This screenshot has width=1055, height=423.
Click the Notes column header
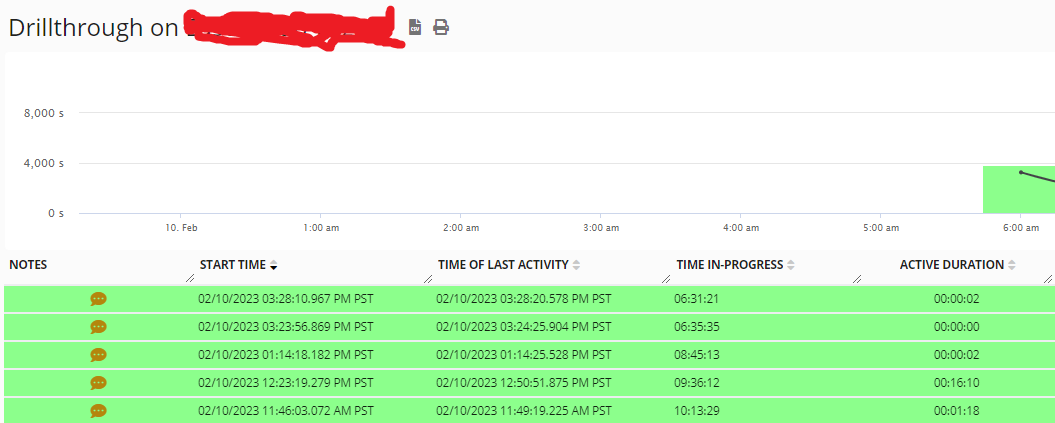[29, 265]
